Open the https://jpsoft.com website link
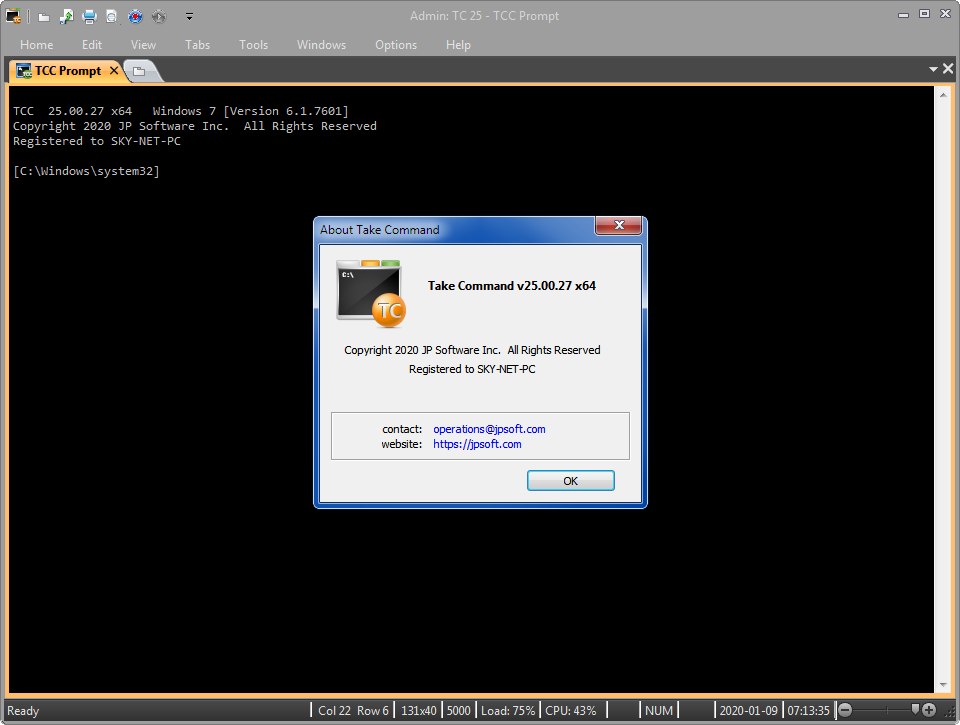 (477, 444)
